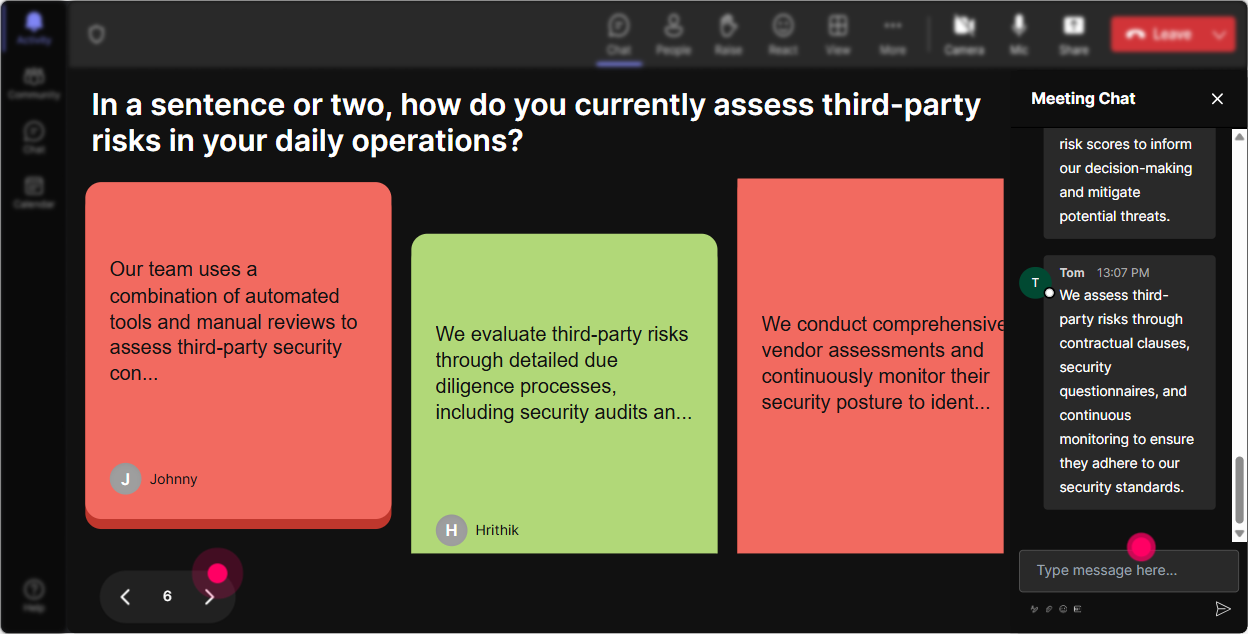This screenshot has width=1248, height=634.
Task: Open the React emoji menu
Action: tap(783, 34)
